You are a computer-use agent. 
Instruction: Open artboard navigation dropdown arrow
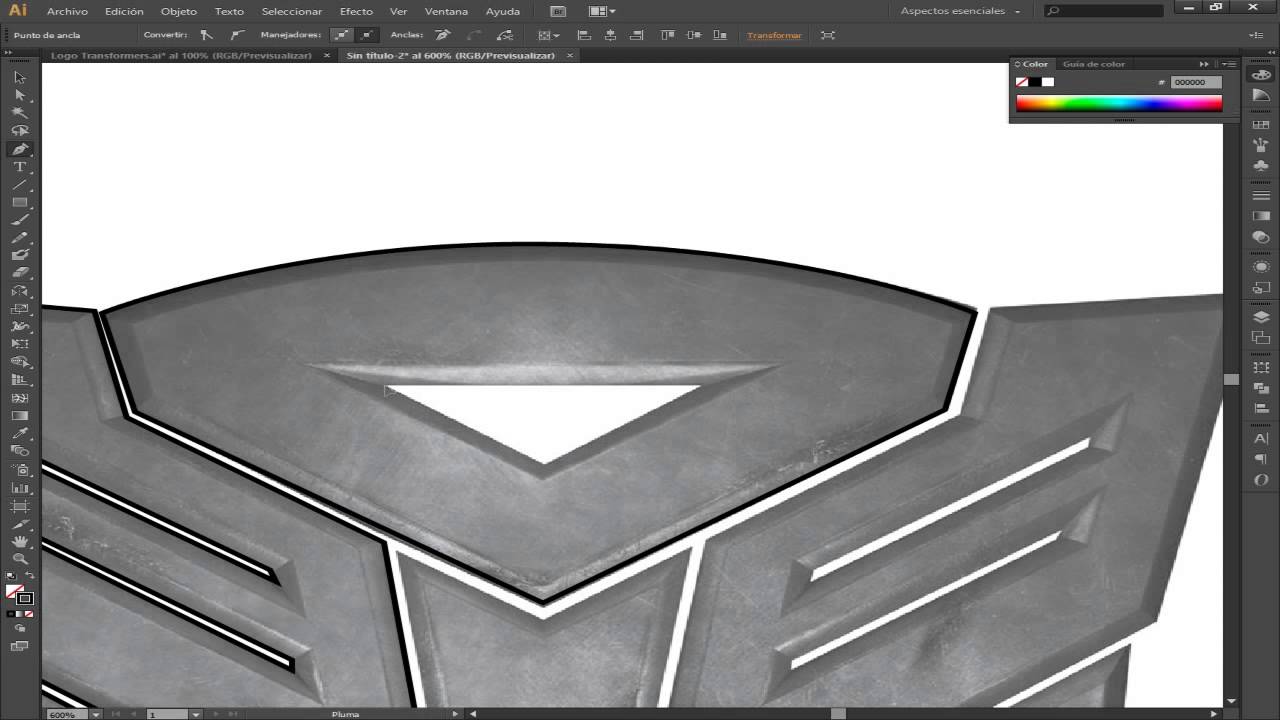(195, 714)
